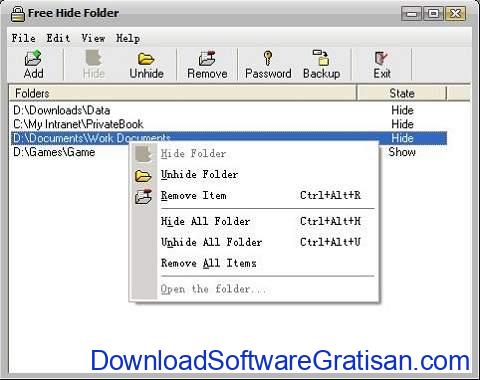Screen dimensions: 480x380
Task: Click the Add folder toolbar icon
Action: click(x=33, y=58)
